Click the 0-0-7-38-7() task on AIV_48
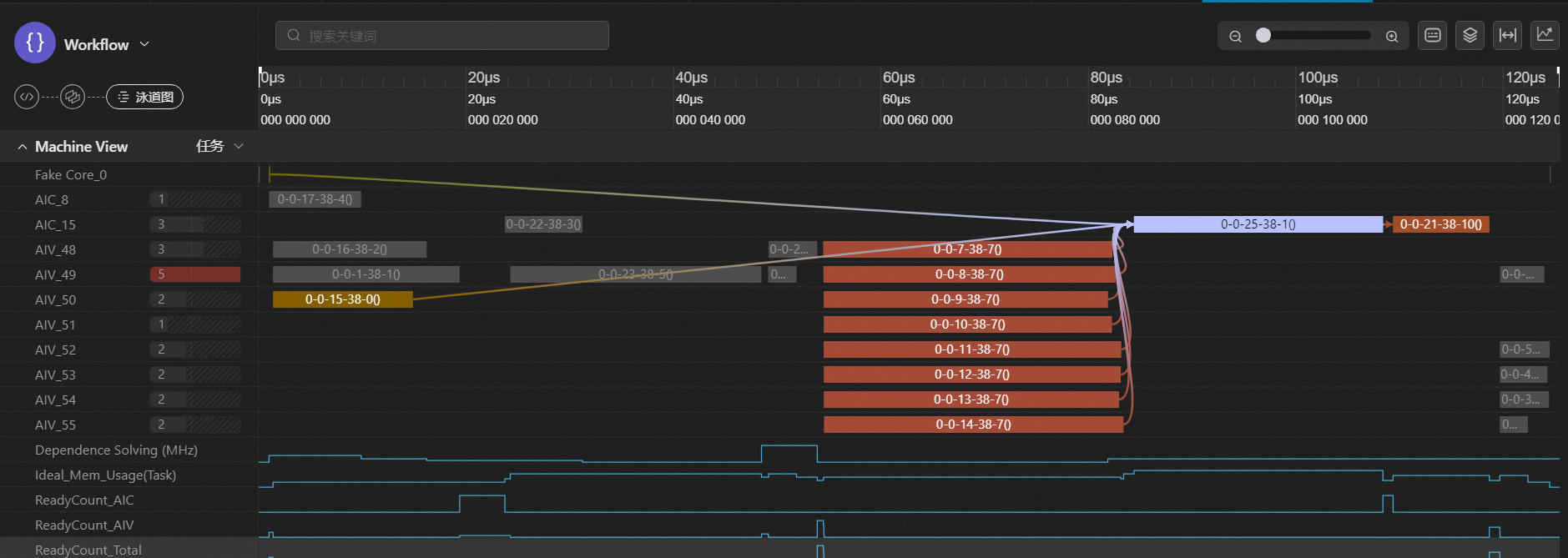The height and width of the screenshot is (558, 1568). tap(967, 249)
